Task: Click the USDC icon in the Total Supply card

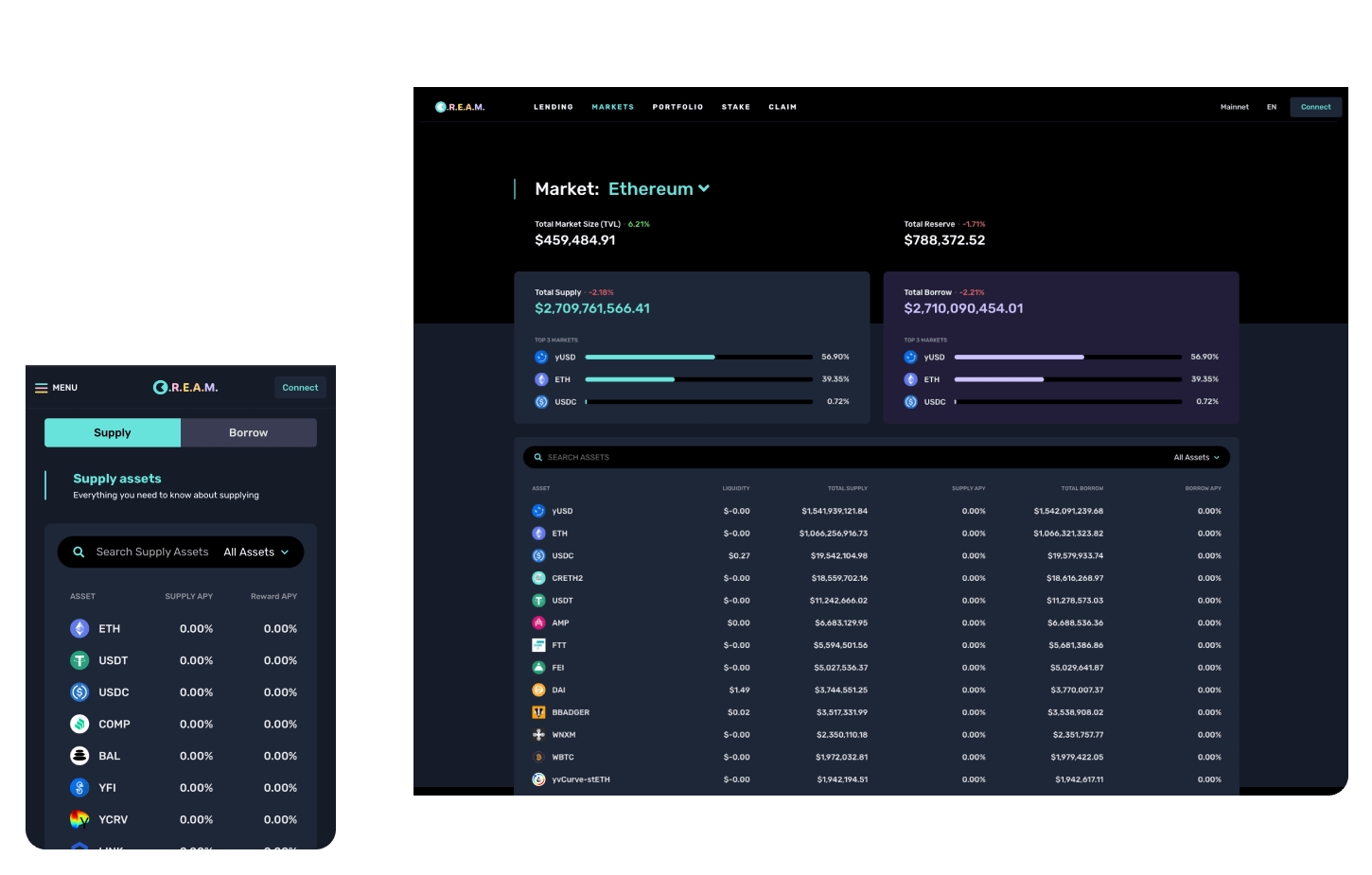Action: tap(541, 402)
